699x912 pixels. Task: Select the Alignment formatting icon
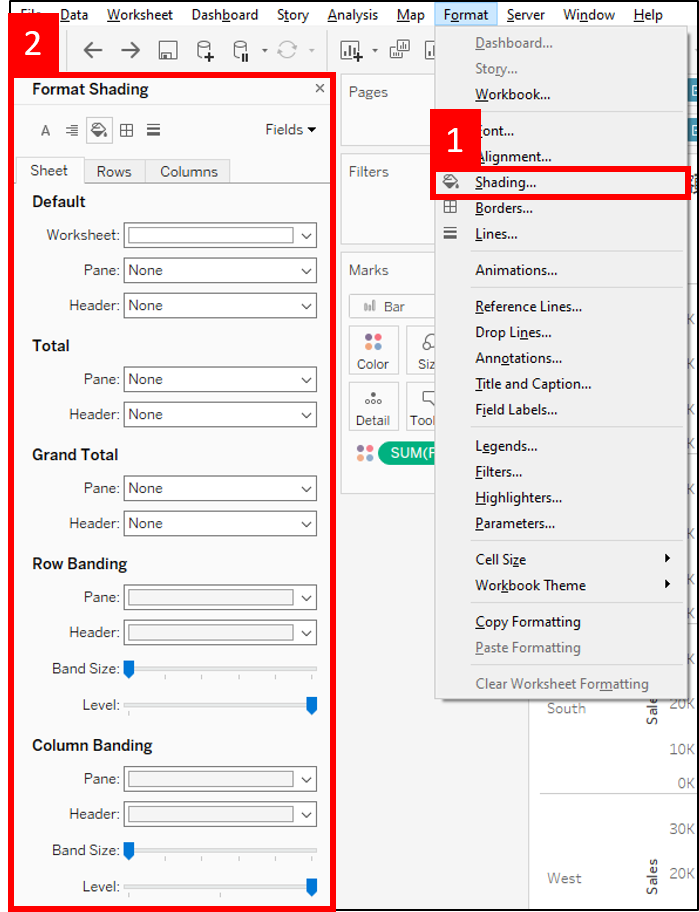coord(72,130)
